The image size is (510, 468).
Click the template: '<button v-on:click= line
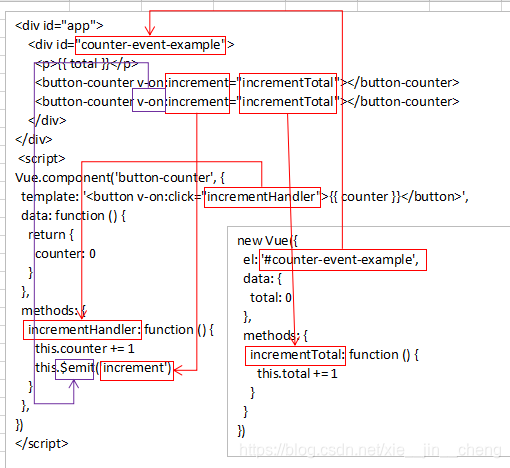click(x=245, y=197)
